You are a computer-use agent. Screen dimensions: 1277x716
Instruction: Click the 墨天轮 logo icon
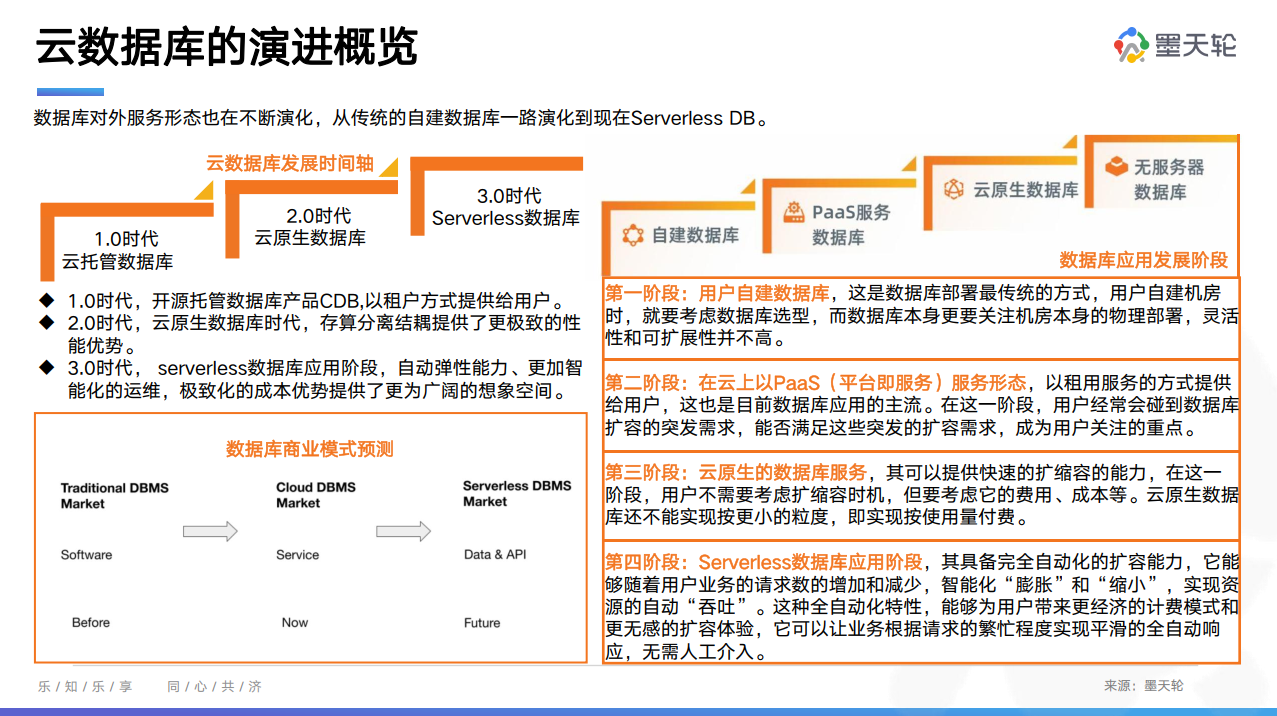tap(1132, 46)
